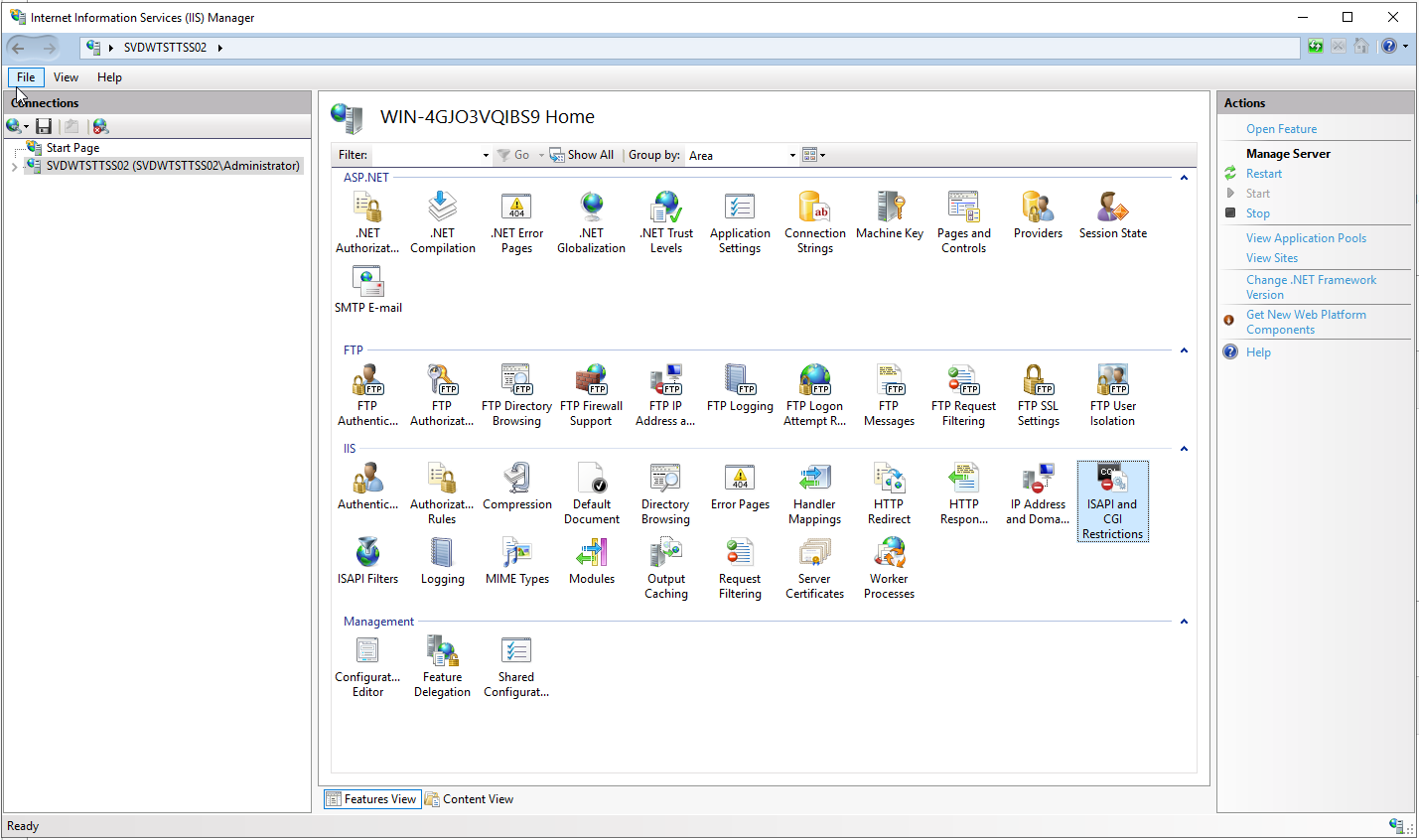The image size is (1419, 840).
Task: Open Worker Processes feature
Action: click(889, 568)
